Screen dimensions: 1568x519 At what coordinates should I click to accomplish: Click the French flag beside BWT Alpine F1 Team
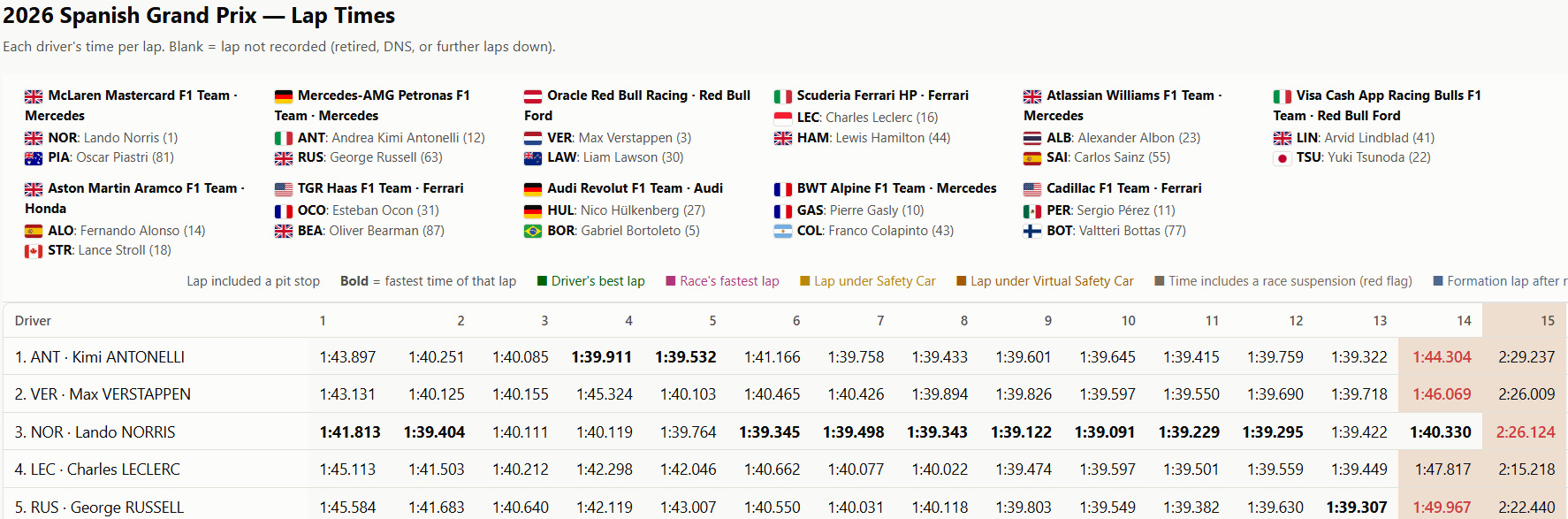pyautogui.click(x=783, y=189)
